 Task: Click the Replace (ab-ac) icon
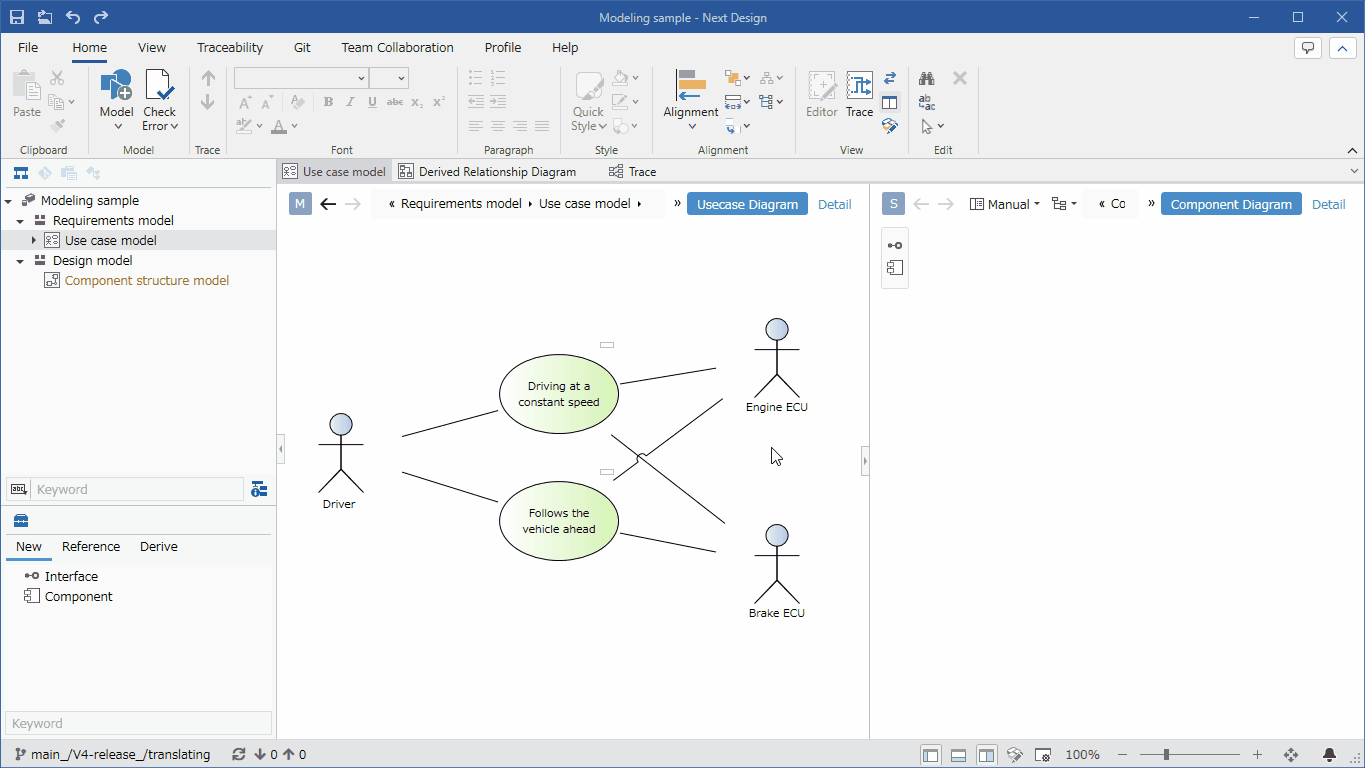[x=927, y=102]
